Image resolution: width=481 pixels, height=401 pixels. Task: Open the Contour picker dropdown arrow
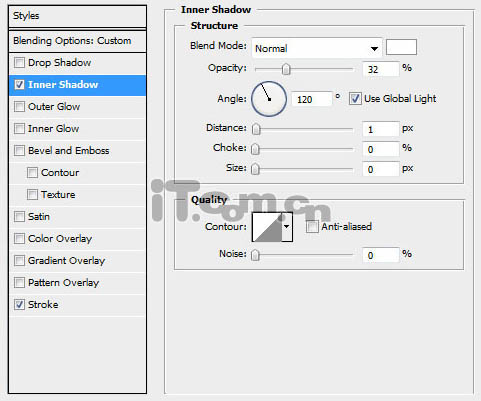pos(287,227)
